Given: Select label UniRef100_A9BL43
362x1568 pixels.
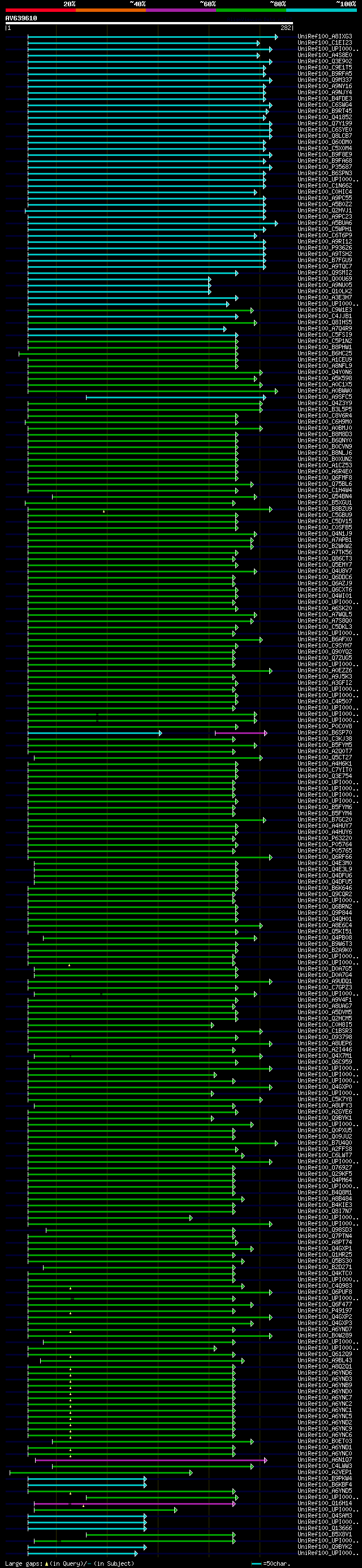Looking at the screenshot, I should click(x=325, y=1361).
